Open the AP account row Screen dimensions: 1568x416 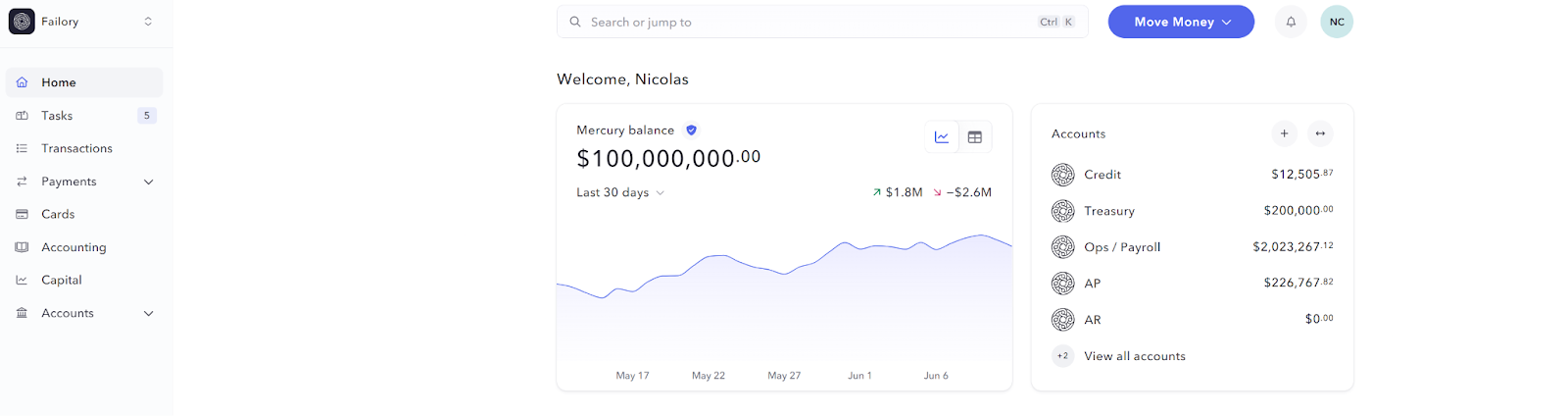1192,284
